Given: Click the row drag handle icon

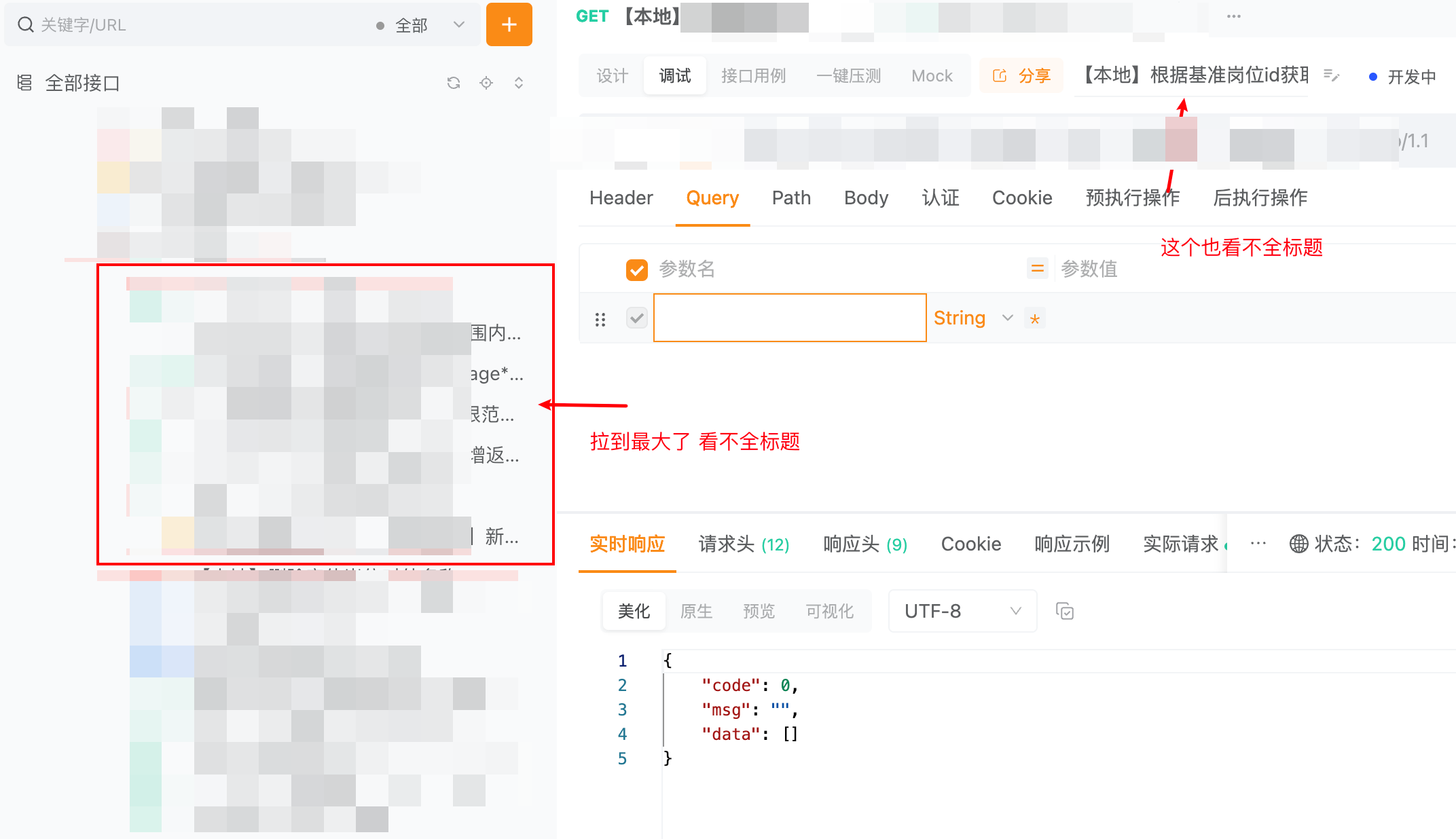Looking at the screenshot, I should click(x=600, y=319).
